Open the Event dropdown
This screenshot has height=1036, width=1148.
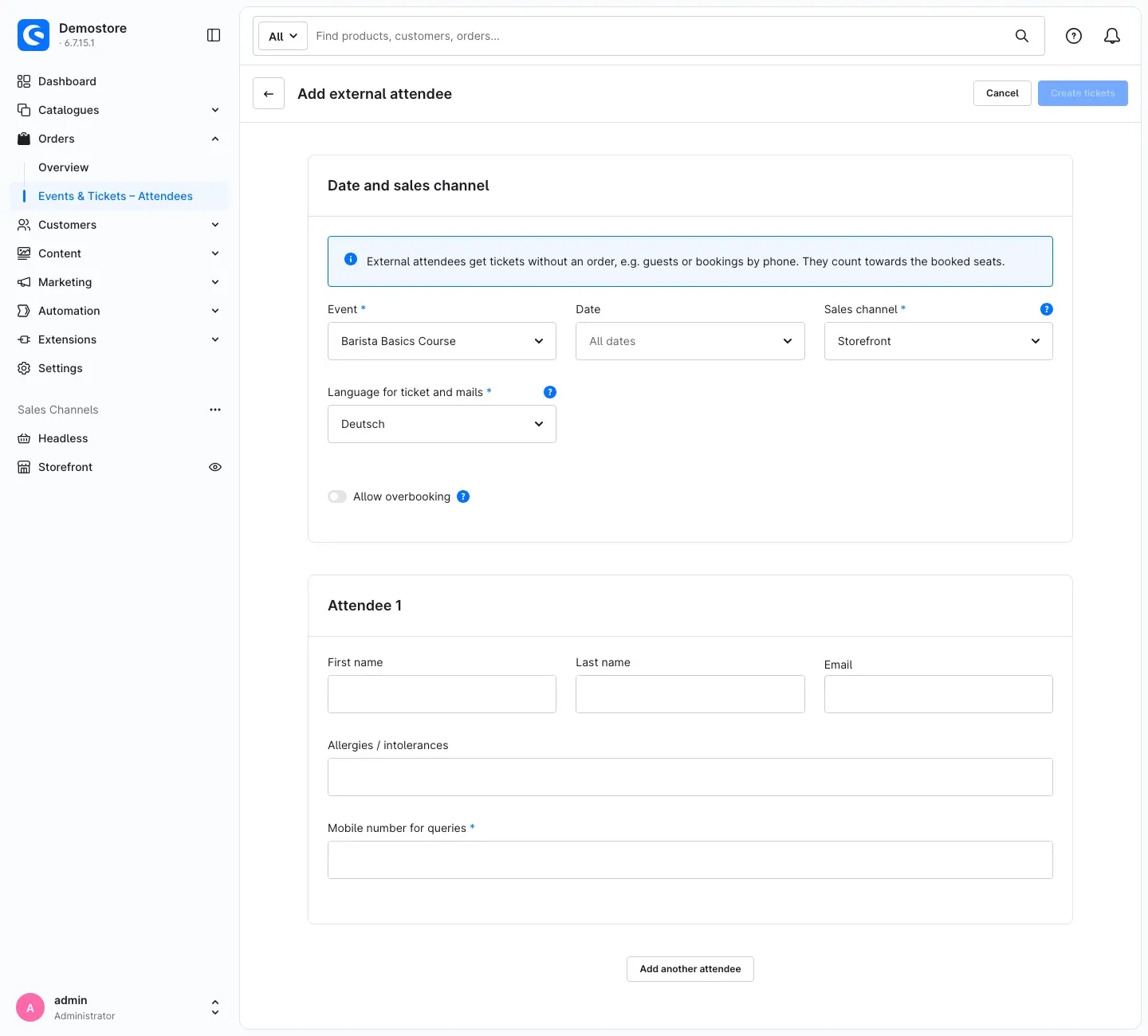[442, 341]
